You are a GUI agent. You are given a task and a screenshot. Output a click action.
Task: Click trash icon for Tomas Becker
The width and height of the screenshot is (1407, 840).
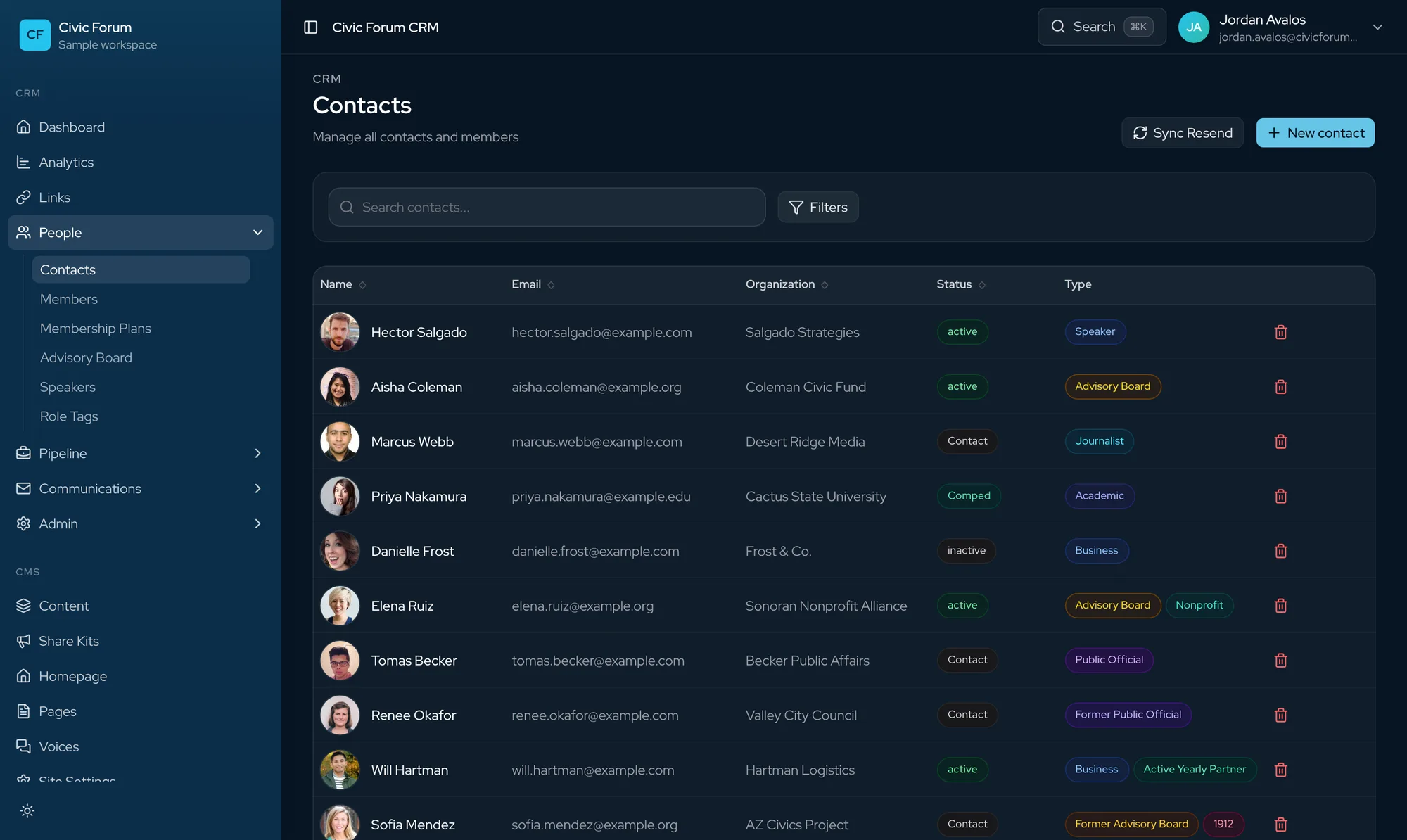tap(1280, 661)
